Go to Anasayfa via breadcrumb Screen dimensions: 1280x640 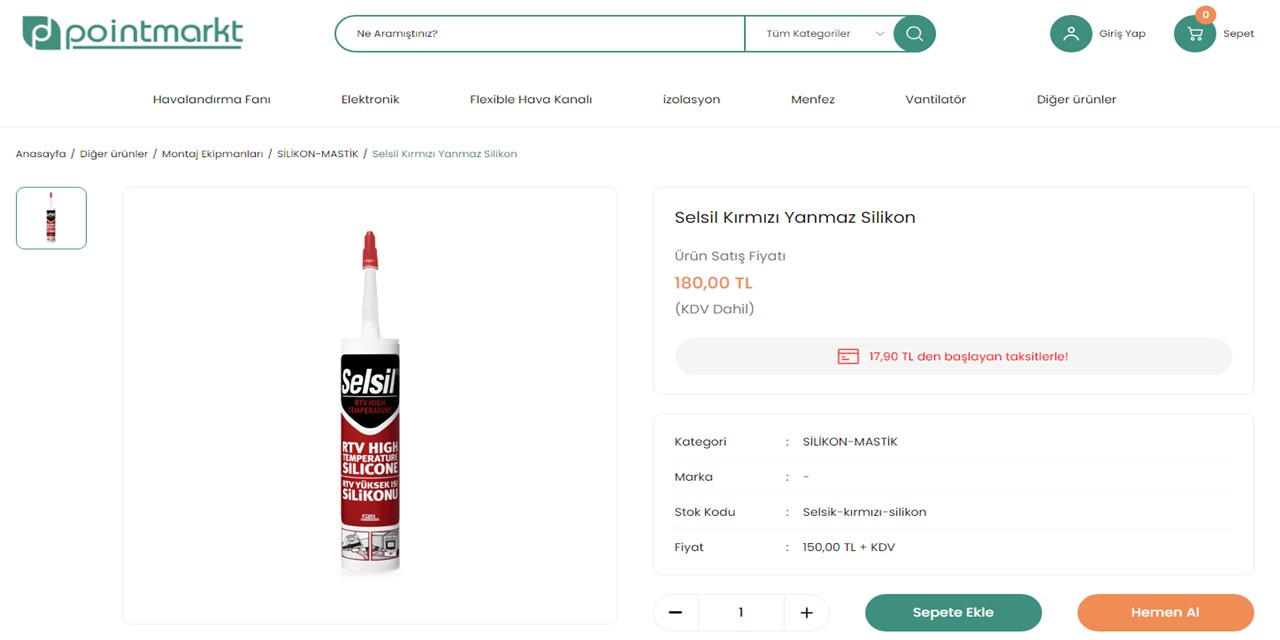click(x=41, y=154)
